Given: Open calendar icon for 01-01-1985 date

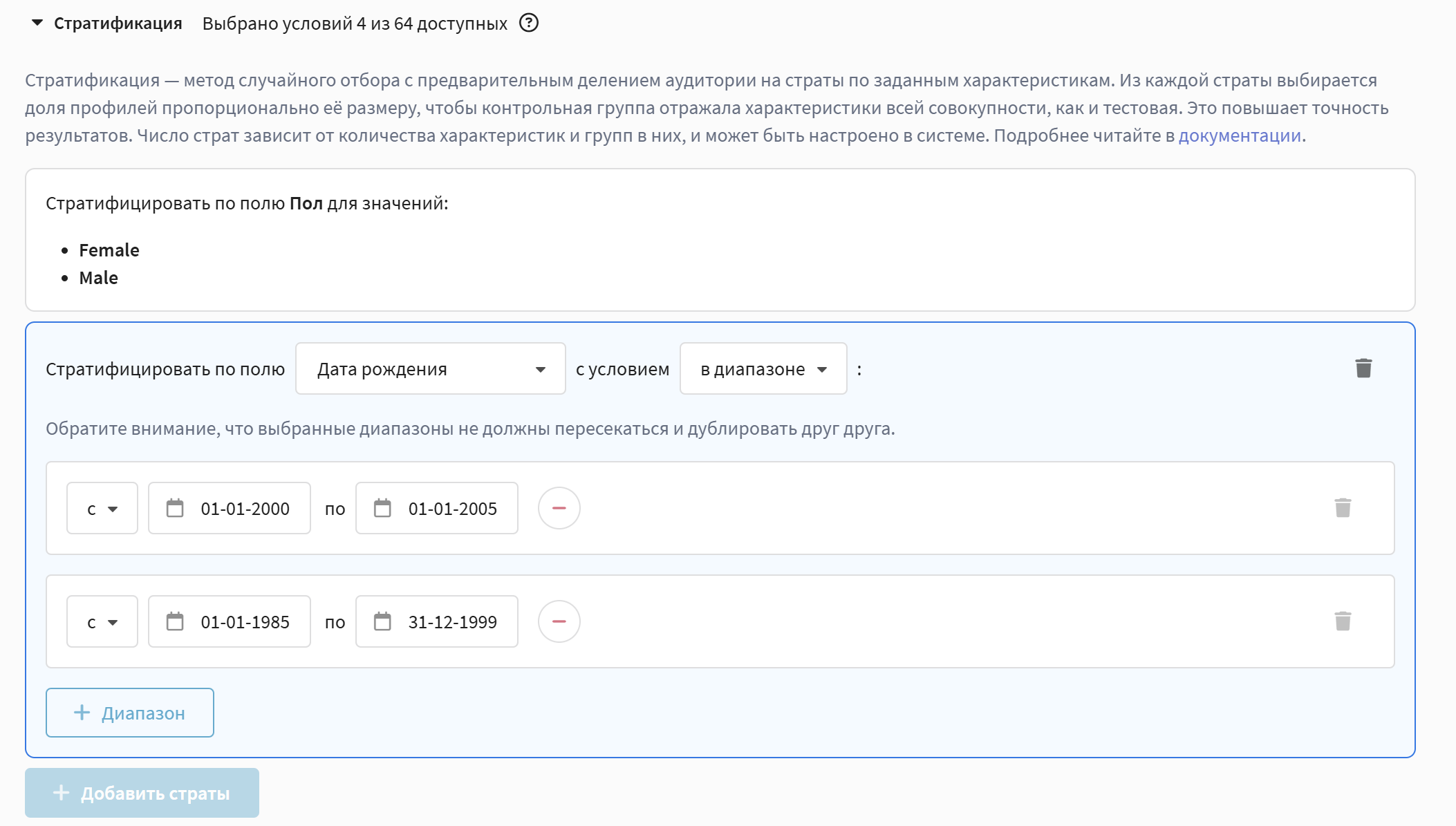Looking at the screenshot, I should (175, 622).
